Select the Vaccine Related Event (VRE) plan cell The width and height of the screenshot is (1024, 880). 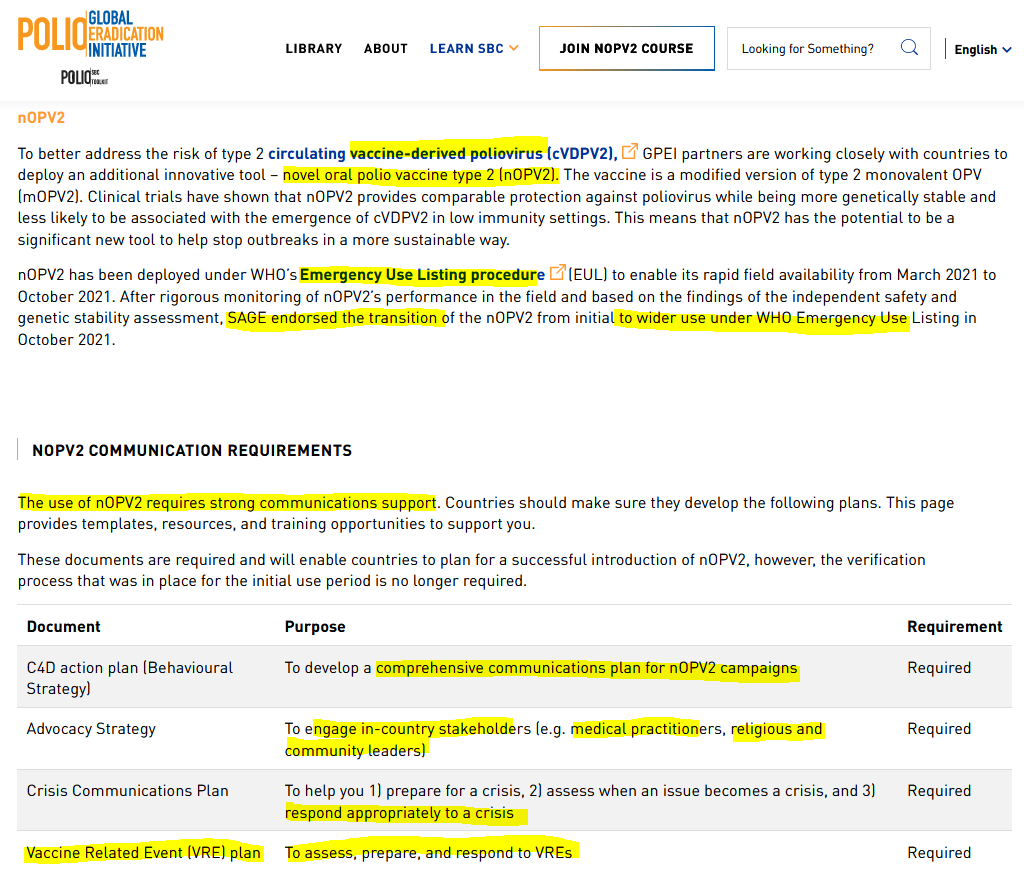[x=144, y=853]
